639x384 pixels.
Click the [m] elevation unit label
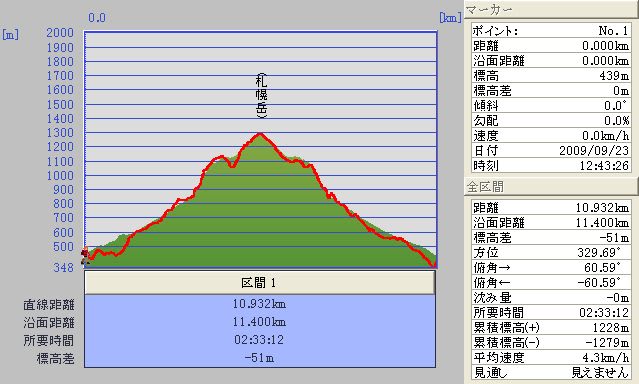[x=10, y=34]
